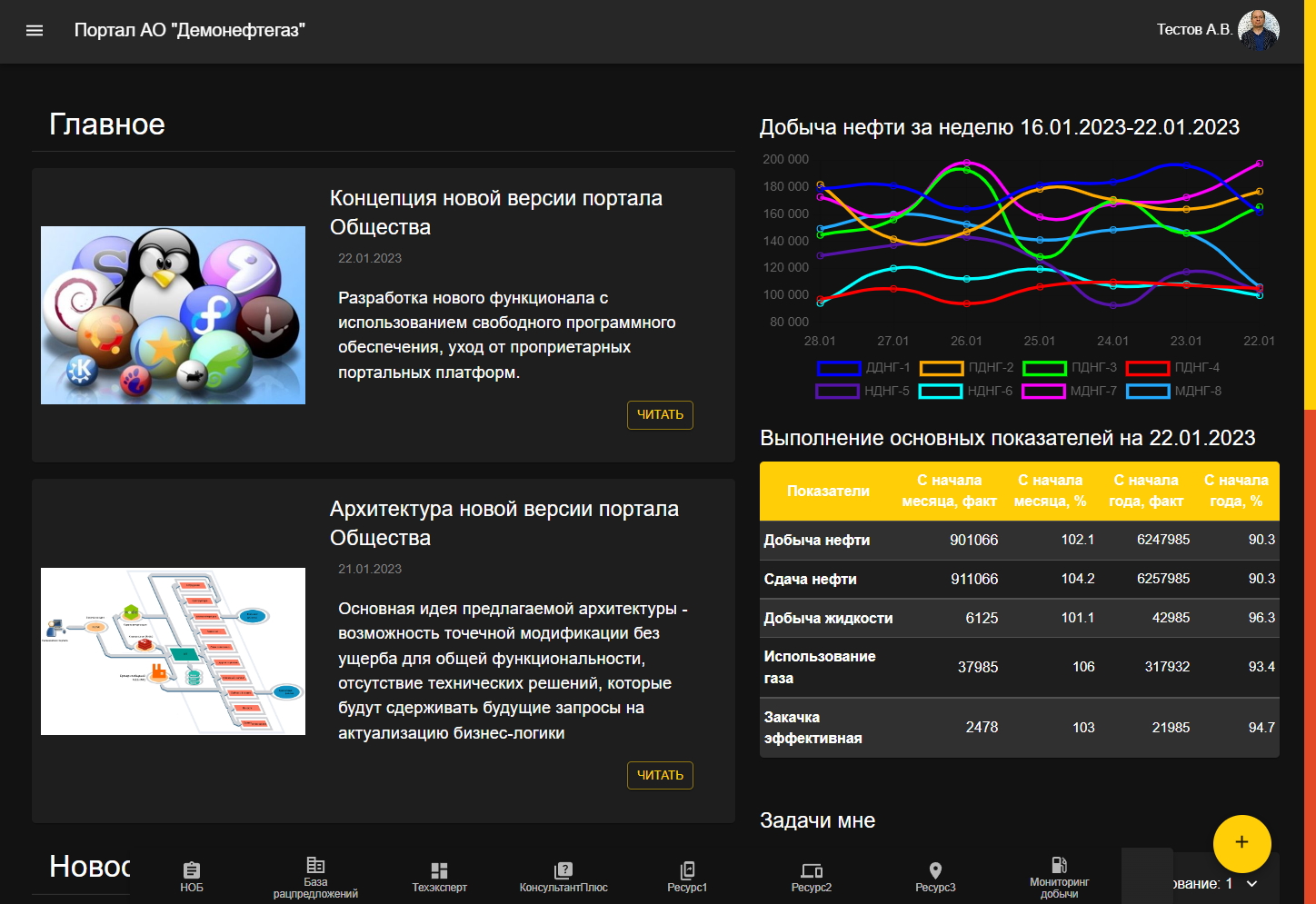1316x904 pixels.
Task: Click the yellow plus floating button
Action: click(x=1241, y=843)
